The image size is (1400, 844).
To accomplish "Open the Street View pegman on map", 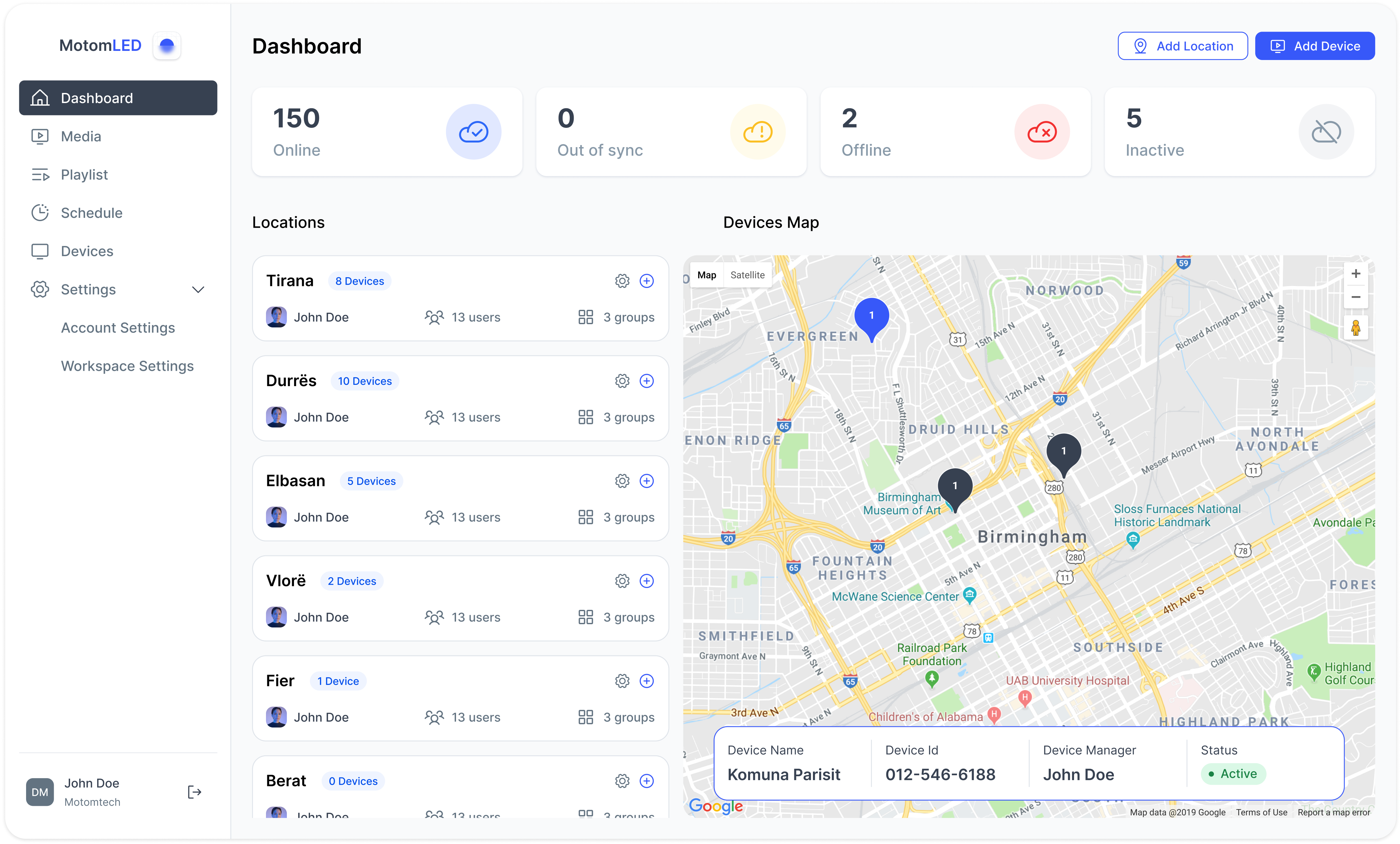I will [x=1356, y=328].
